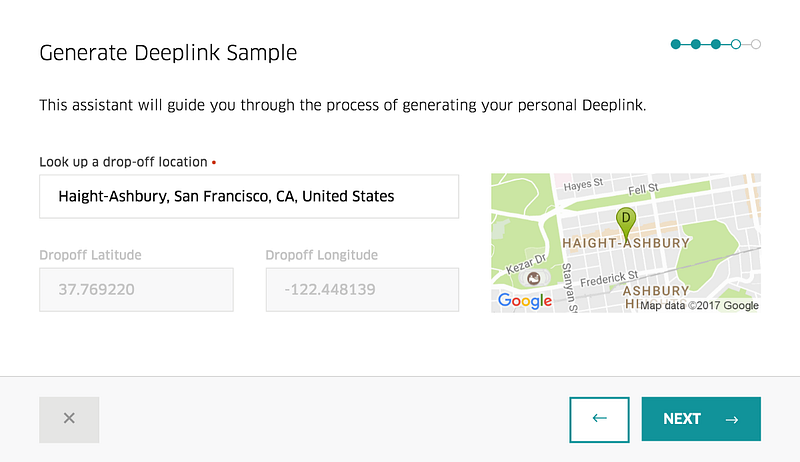Click the Hayes St label on the map

584,184
